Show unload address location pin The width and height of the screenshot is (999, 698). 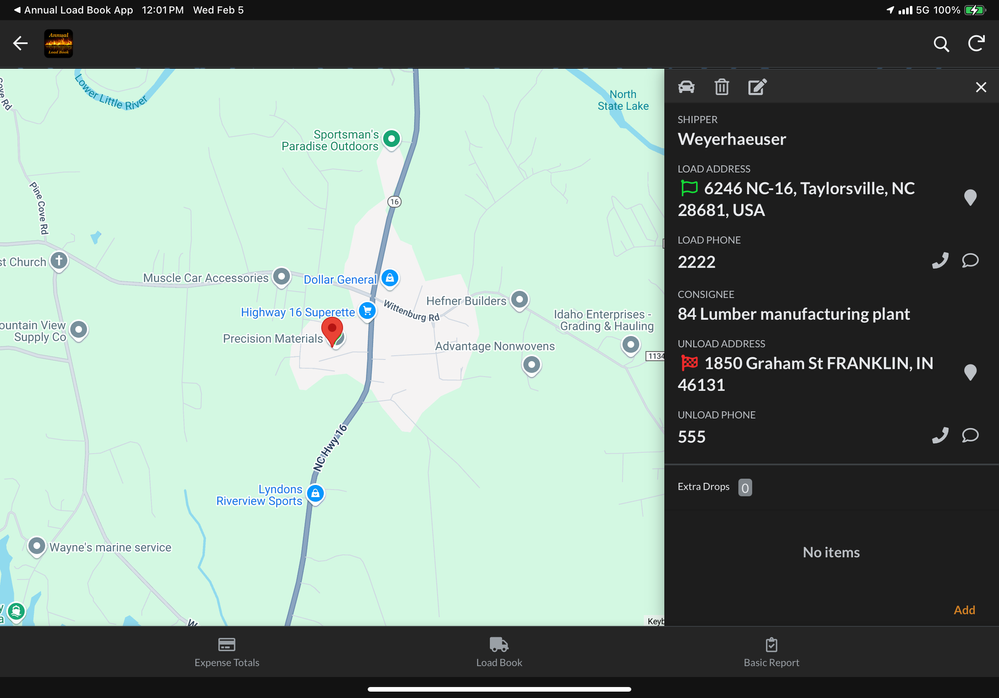click(970, 372)
